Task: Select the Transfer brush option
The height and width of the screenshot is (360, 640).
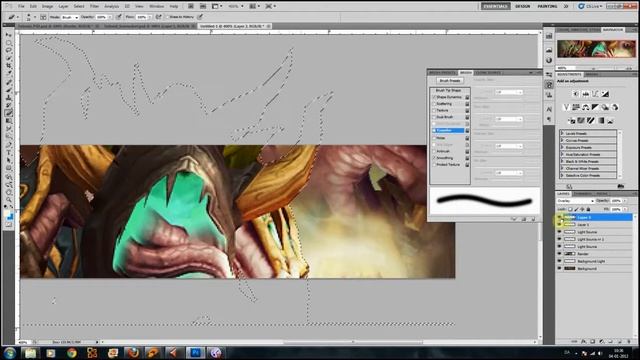Action: tap(448, 131)
